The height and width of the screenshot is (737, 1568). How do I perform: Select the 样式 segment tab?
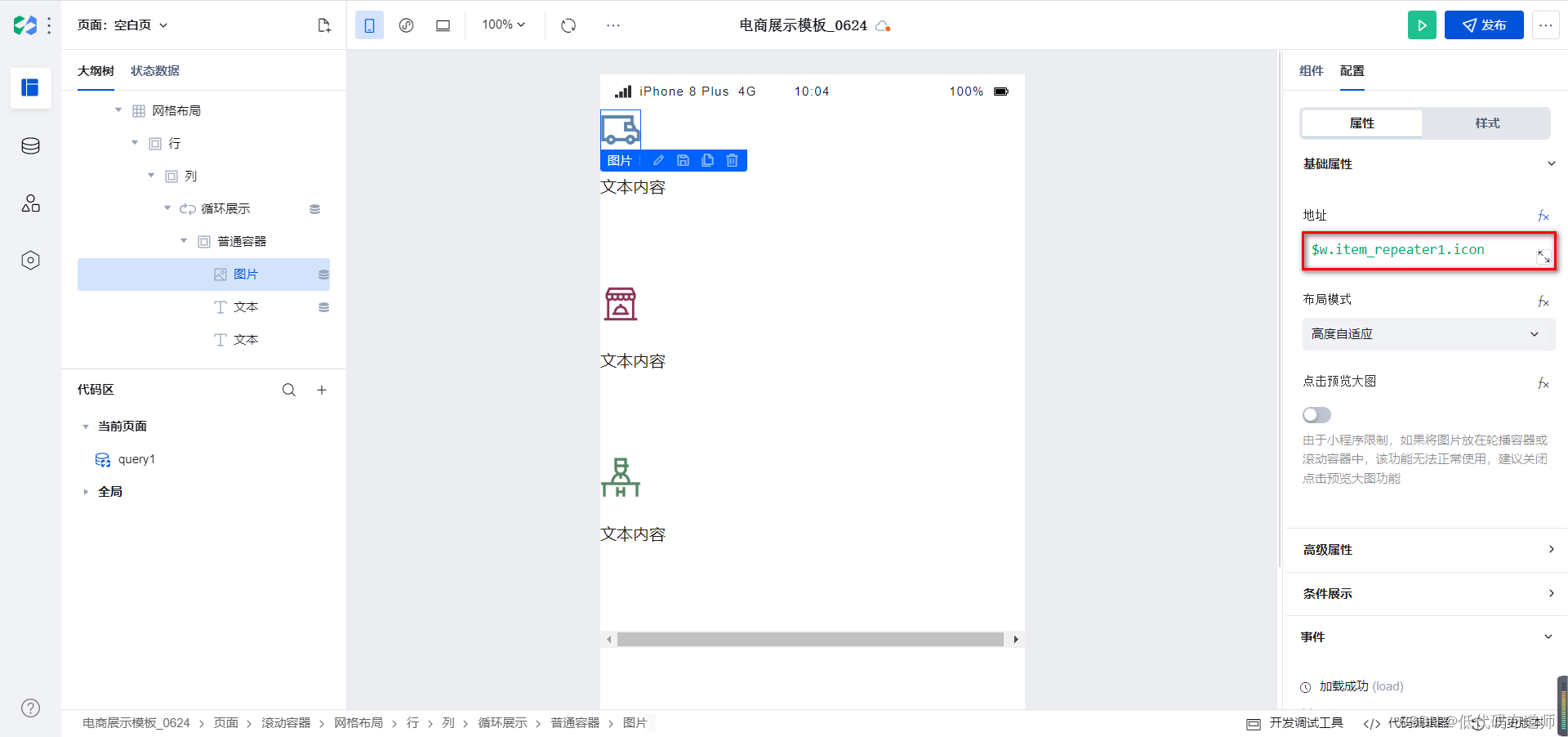point(1487,123)
